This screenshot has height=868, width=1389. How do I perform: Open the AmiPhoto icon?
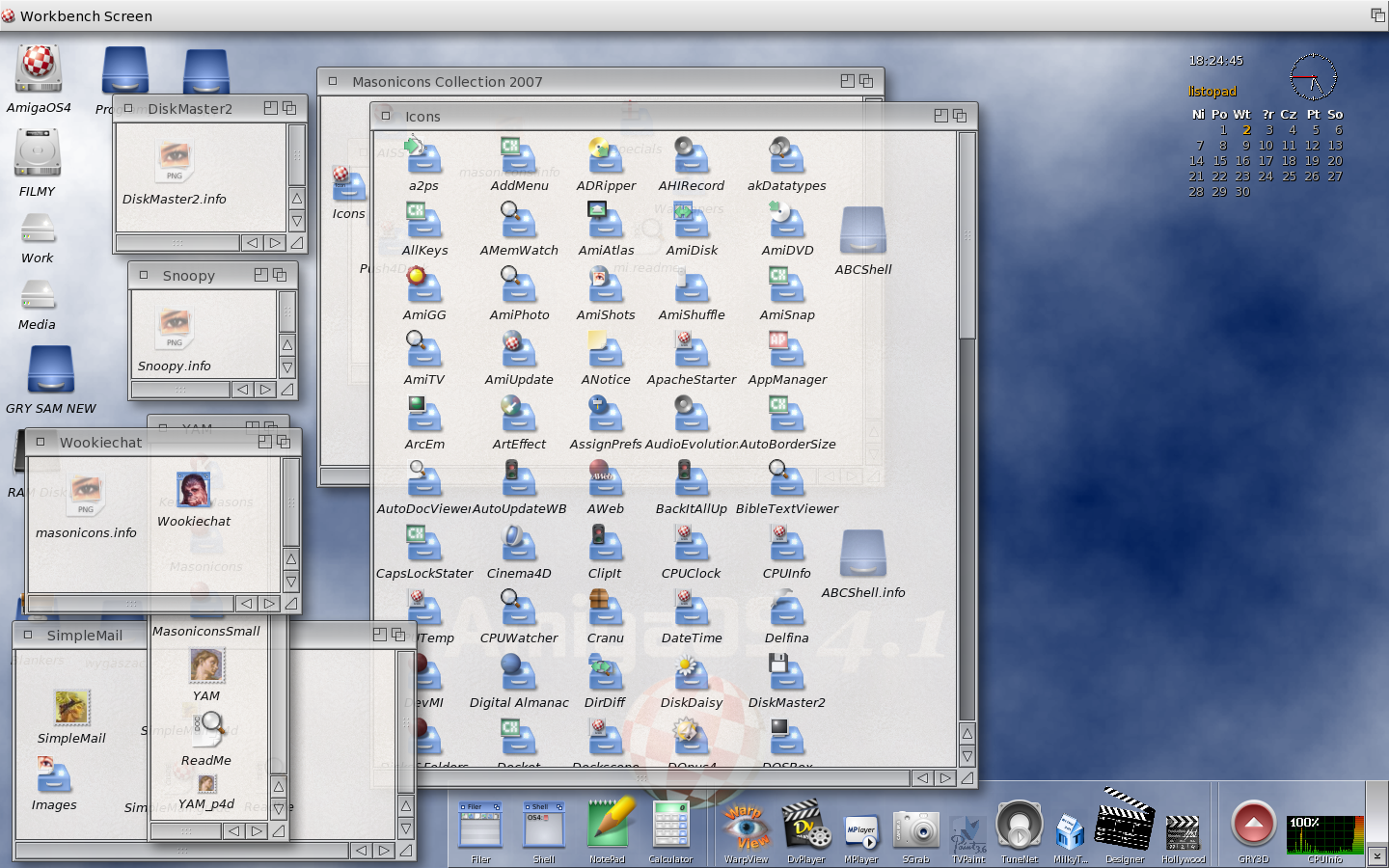518,285
